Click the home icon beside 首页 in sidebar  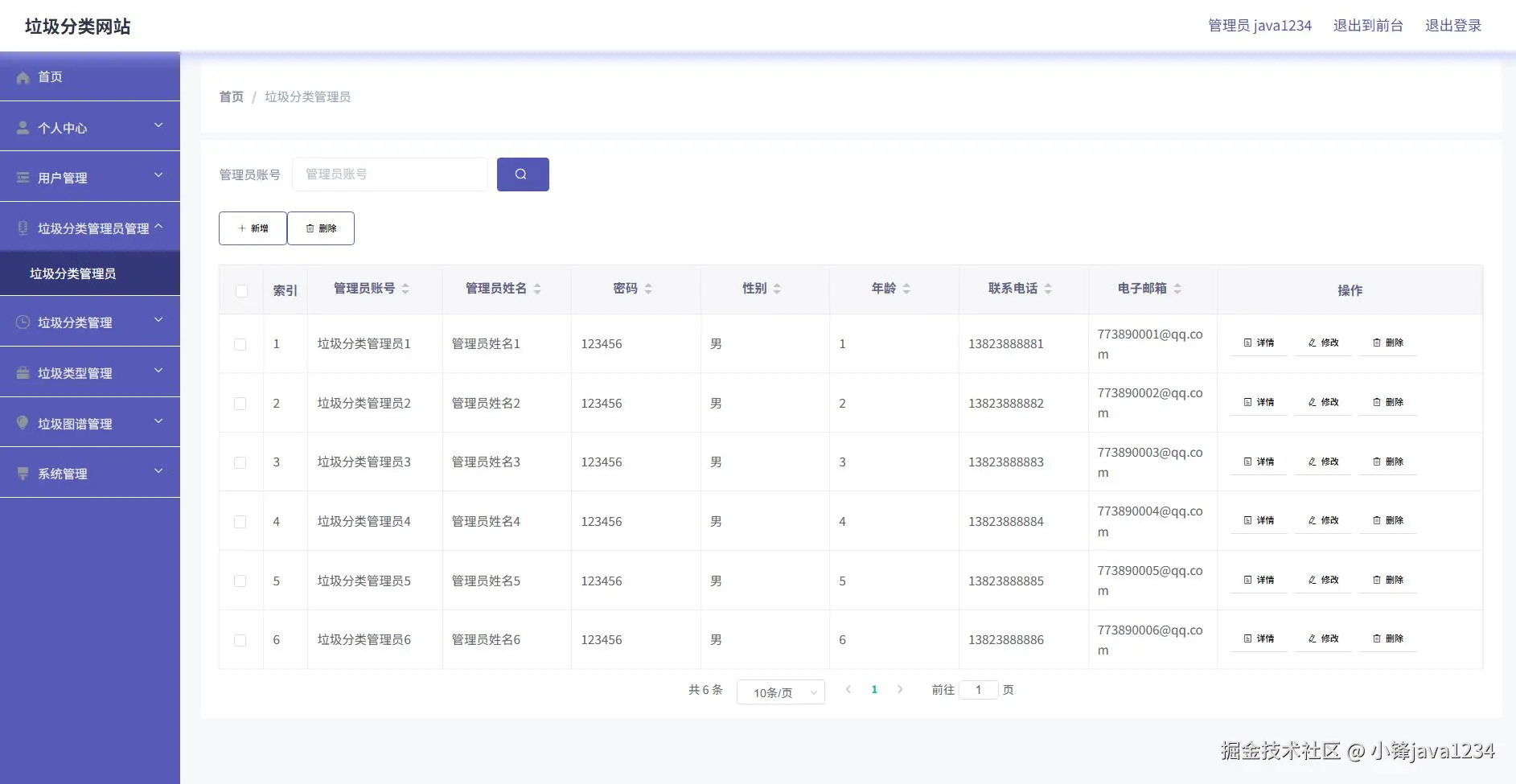coord(23,77)
